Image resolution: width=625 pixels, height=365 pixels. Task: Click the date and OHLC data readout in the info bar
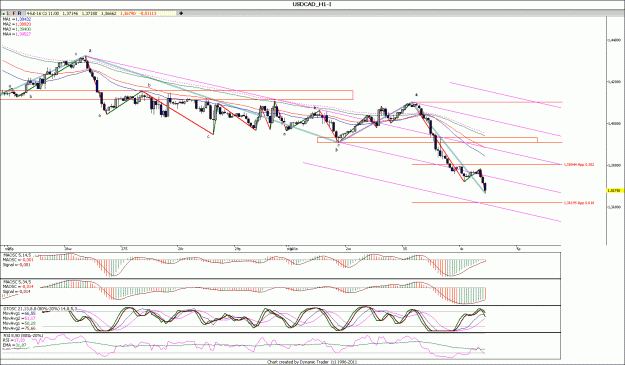pos(101,13)
